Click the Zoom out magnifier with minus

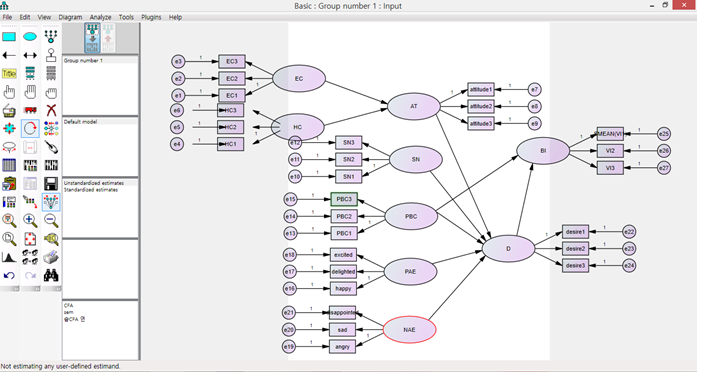(51, 220)
